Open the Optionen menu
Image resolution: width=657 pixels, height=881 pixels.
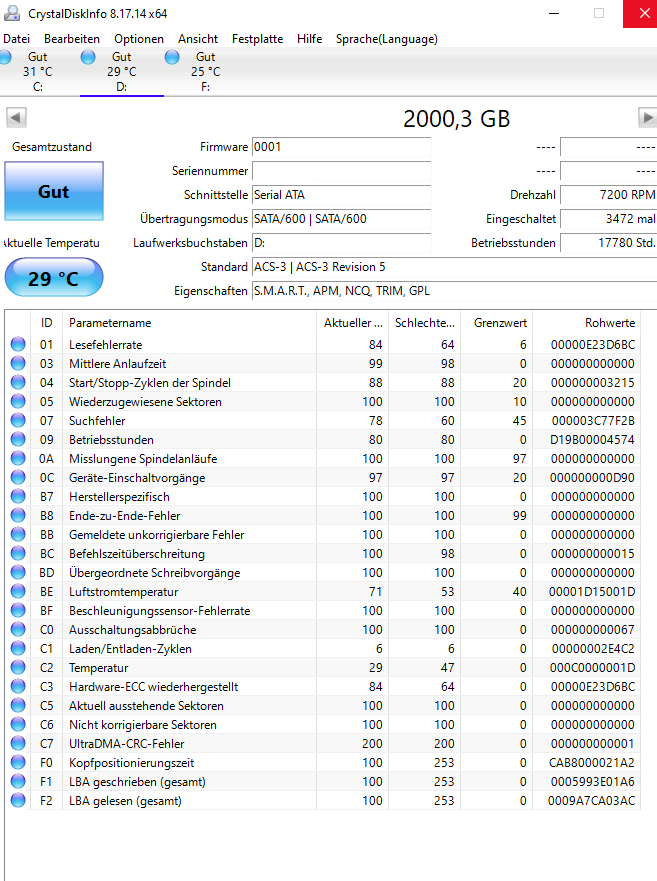(139, 39)
